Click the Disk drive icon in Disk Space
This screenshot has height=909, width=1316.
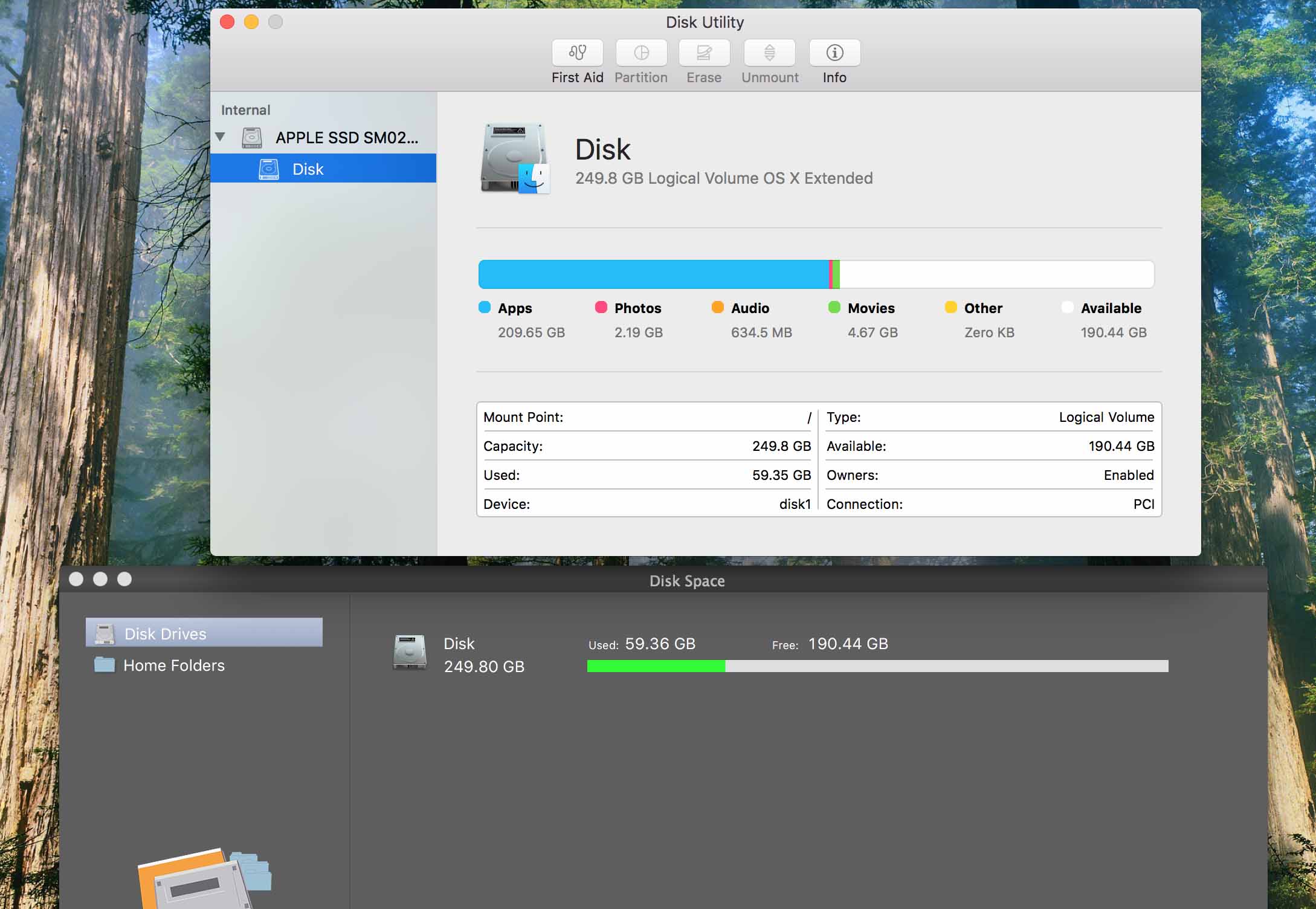pos(410,652)
